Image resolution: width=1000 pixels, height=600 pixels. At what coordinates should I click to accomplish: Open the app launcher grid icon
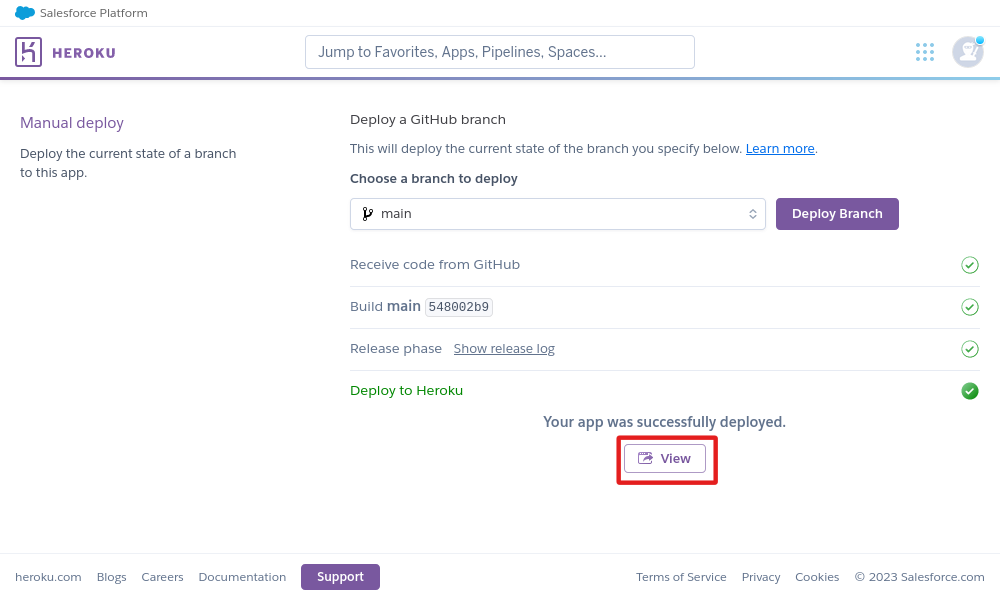pyautogui.click(x=925, y=52)
